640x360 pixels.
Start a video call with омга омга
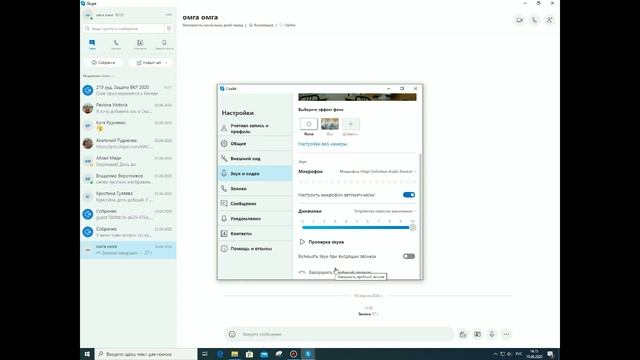coord(519,20)
